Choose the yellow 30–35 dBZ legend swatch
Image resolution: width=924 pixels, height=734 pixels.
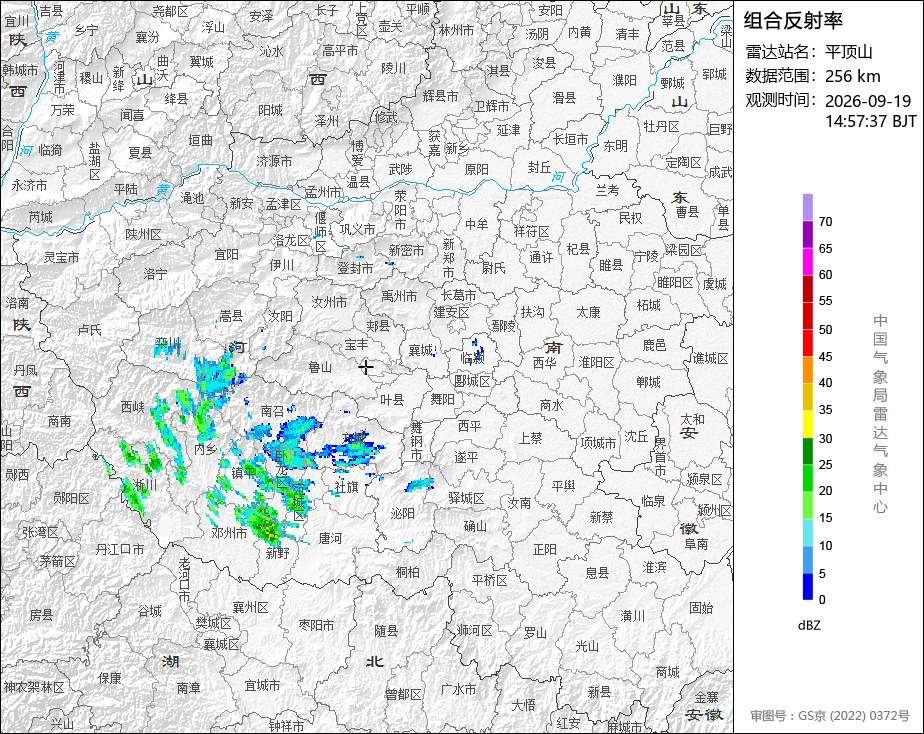tap(807, 424)
